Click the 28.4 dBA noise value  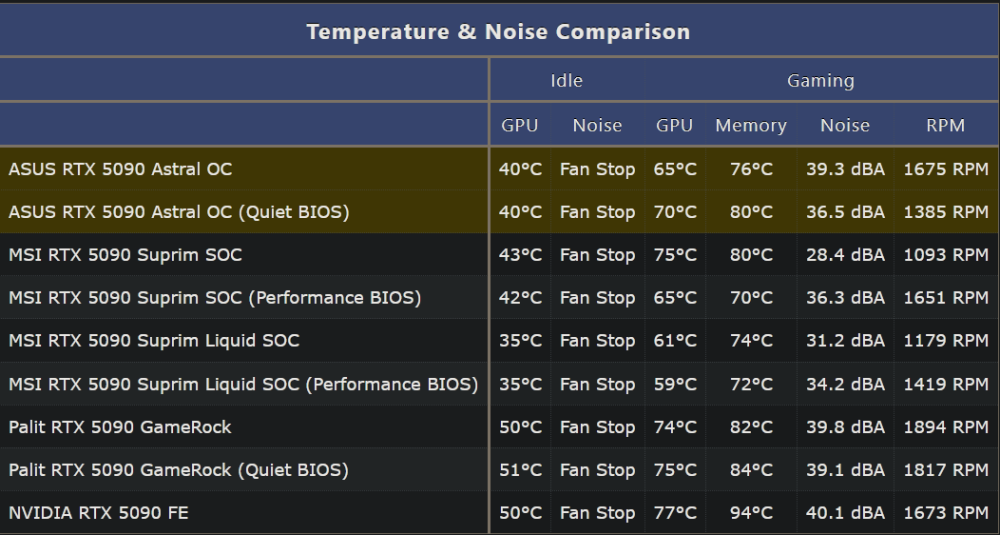[x=845, y=255]
